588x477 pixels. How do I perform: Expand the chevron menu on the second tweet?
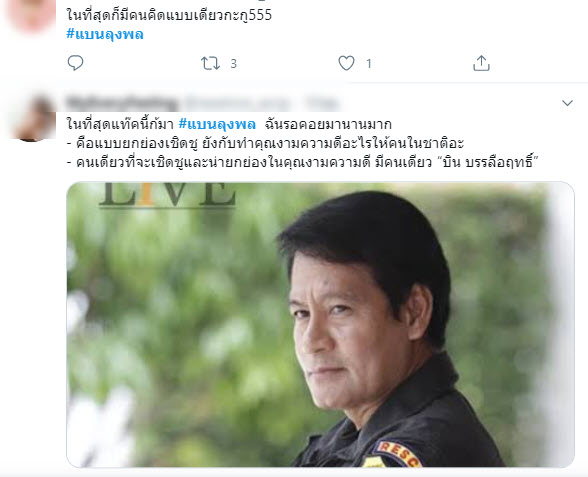click(567, 103)
